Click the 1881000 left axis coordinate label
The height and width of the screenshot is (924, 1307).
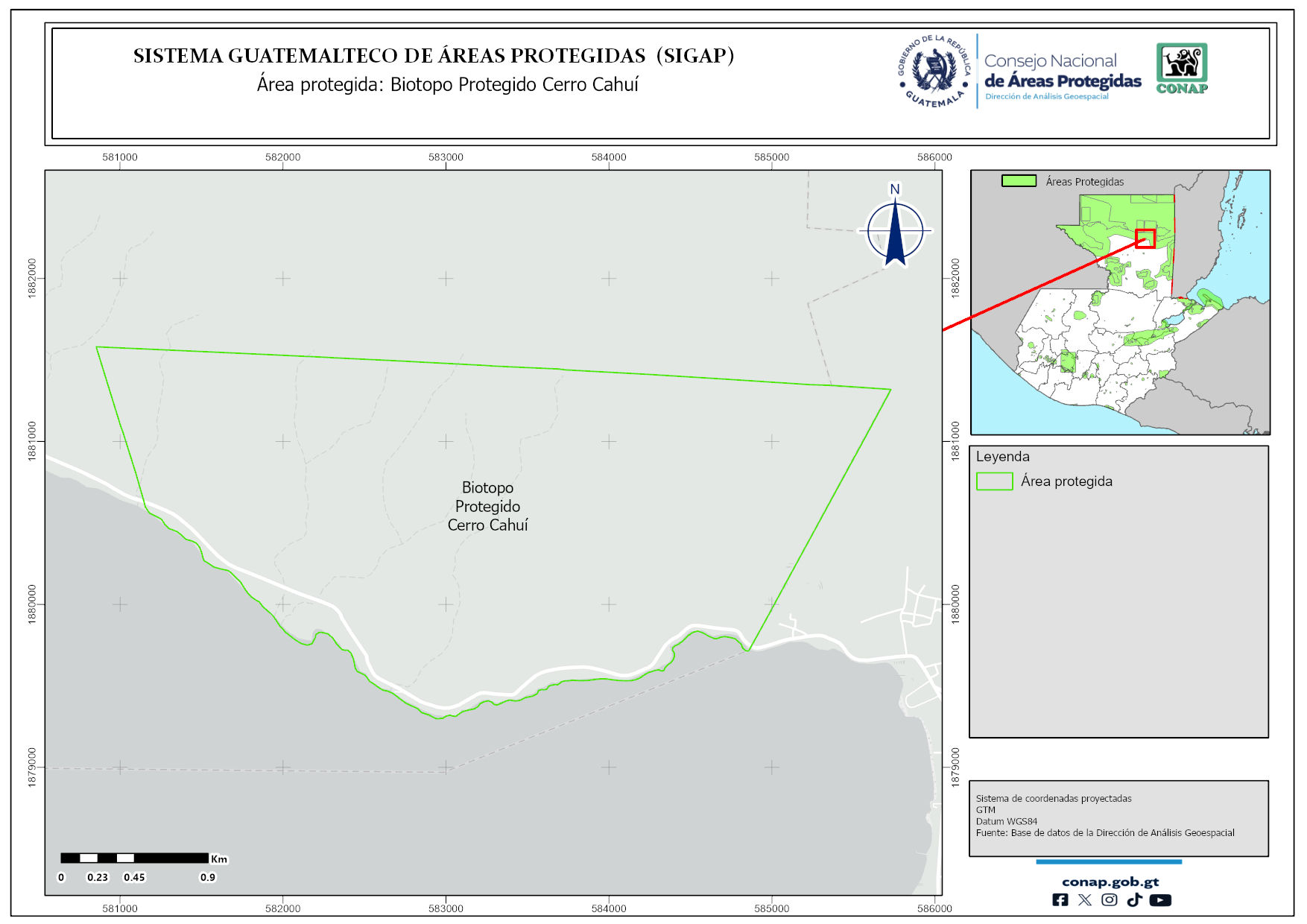32,441
